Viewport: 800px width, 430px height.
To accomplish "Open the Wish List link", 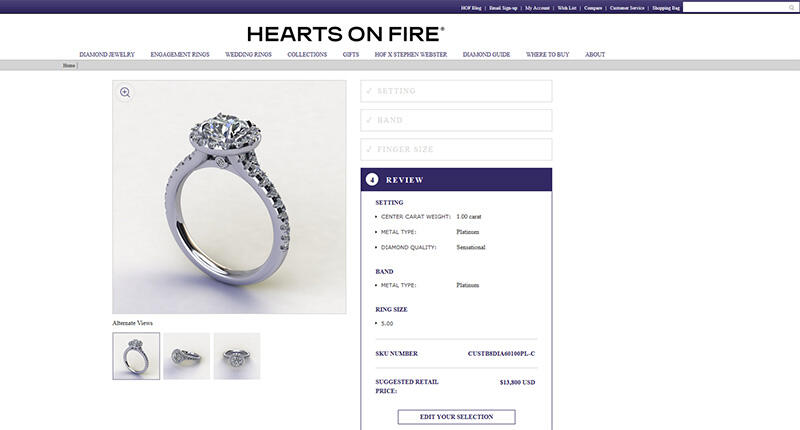I will (x=567, y=8).
